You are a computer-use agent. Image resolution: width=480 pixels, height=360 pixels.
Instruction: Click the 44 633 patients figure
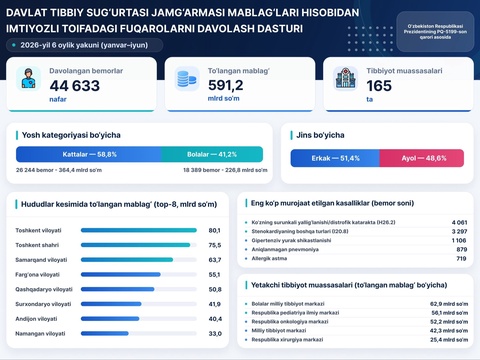[x=75, y=86]
